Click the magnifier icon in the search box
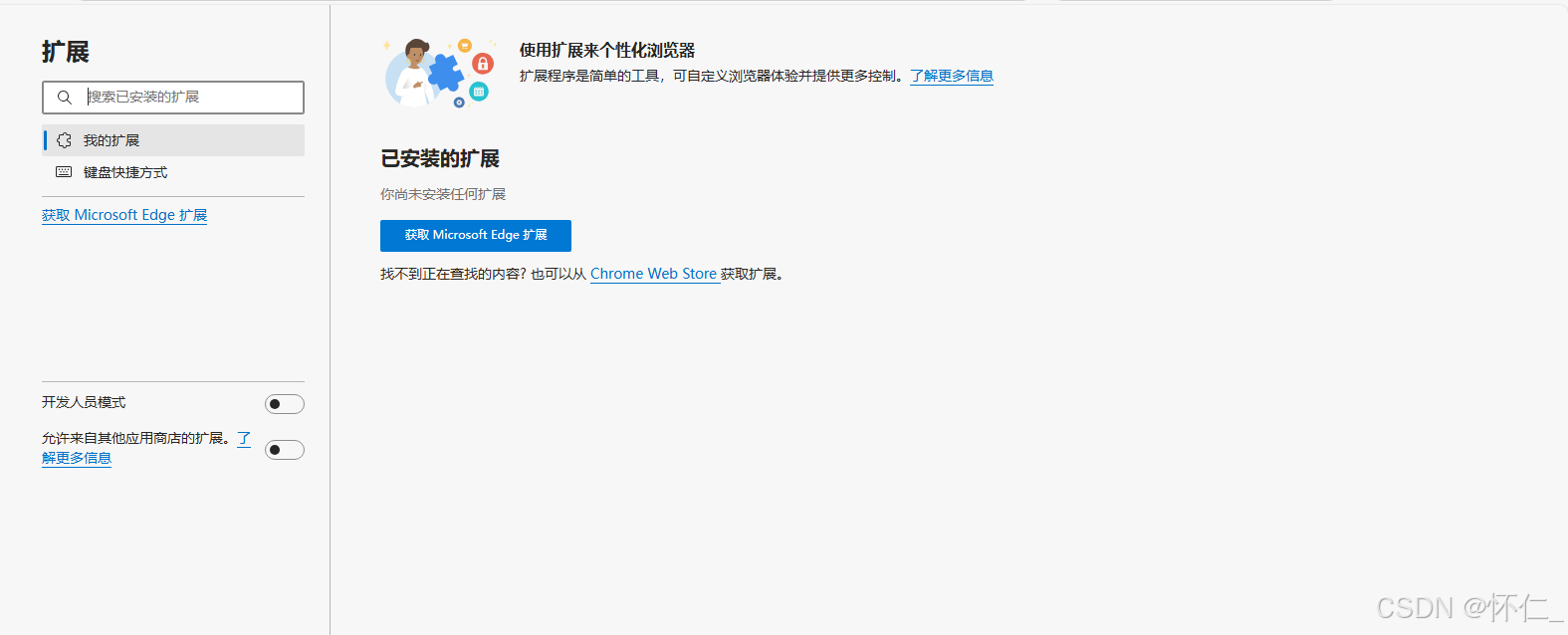1568x635 pixels. pos(65,98)
